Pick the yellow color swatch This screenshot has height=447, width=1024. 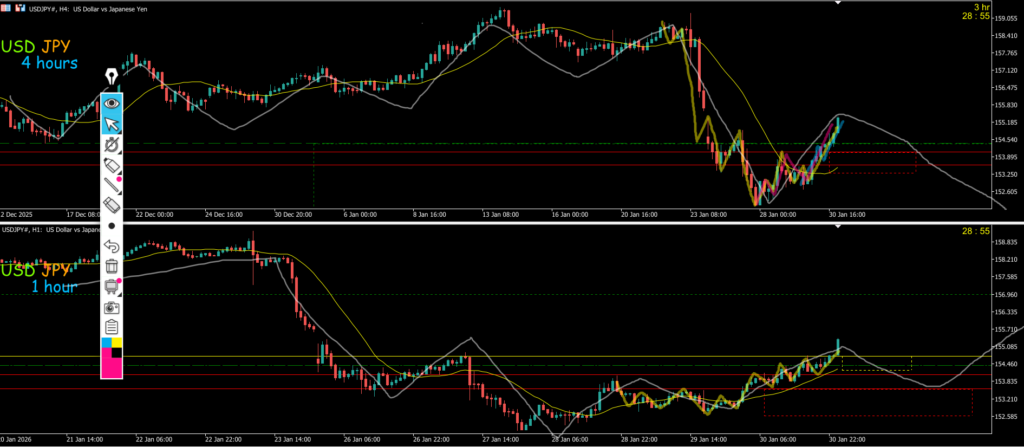pyautogui.click(x=118, y=343)
